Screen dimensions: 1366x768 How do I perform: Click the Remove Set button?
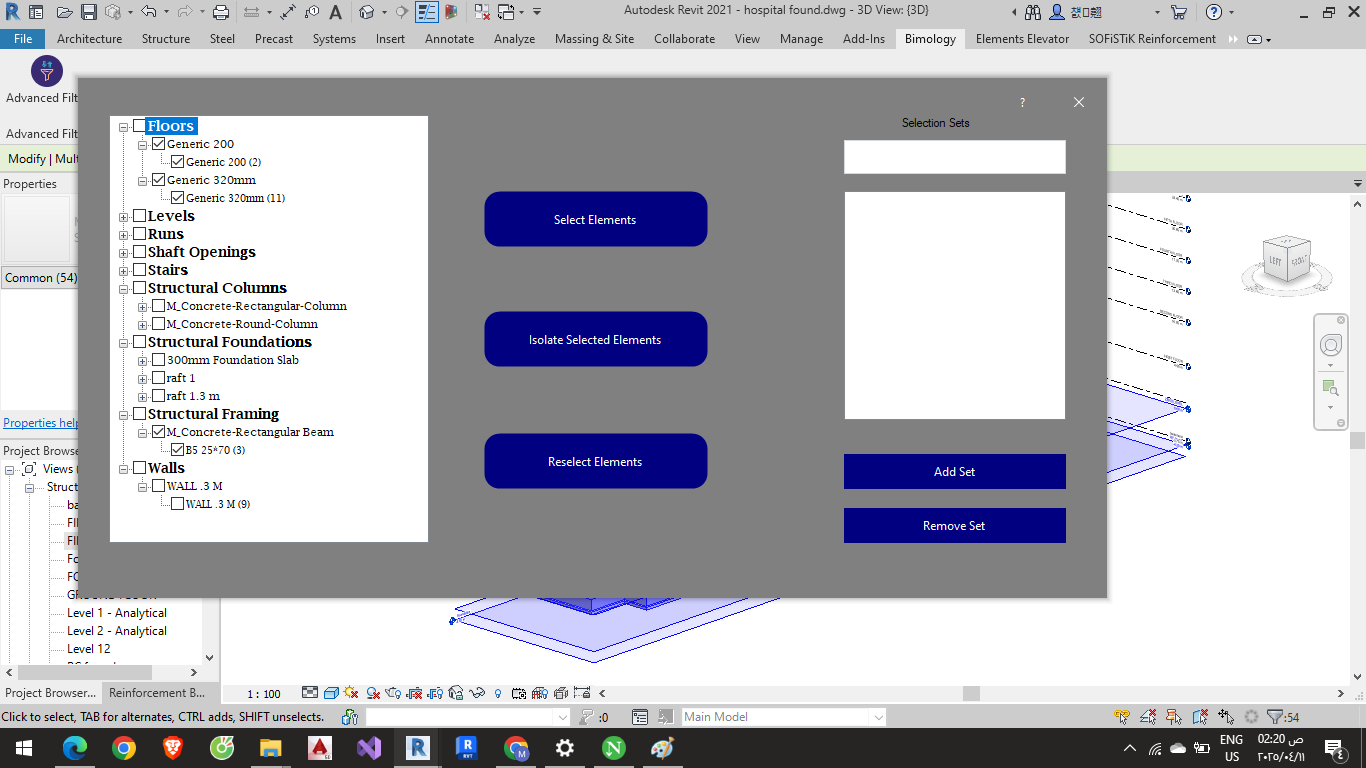click(954, 525)
